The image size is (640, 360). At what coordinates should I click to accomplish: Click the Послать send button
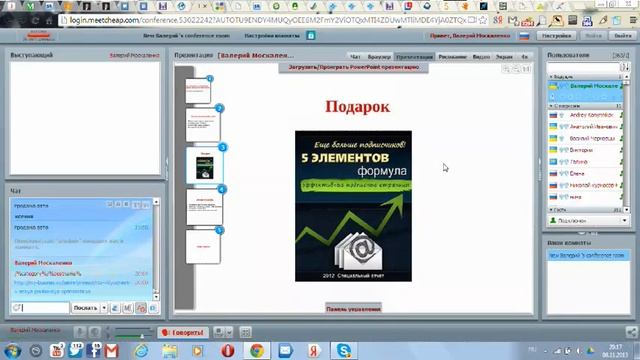pyautogui.click(x=85, y=308)
